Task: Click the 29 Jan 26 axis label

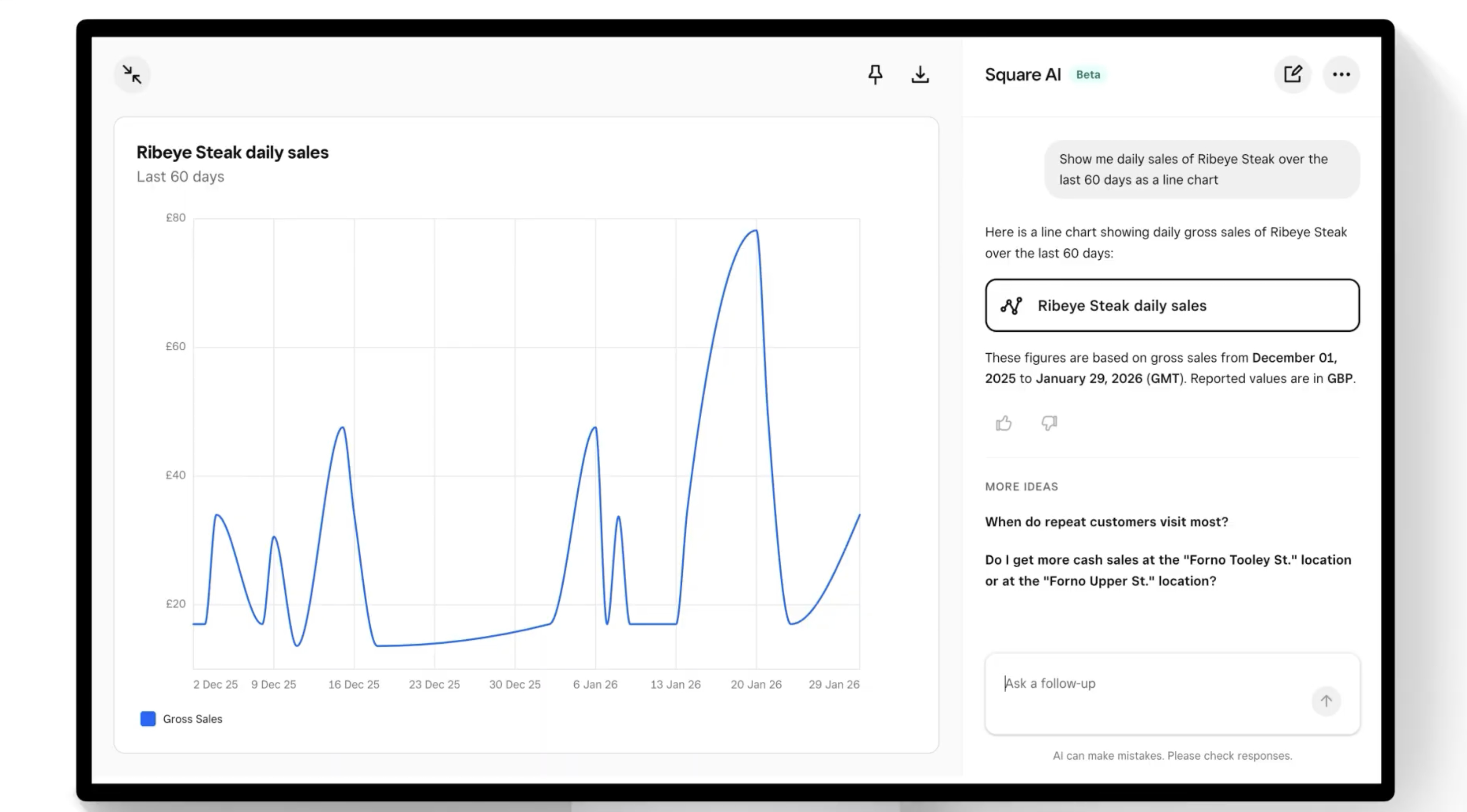Action: click(x=834, y=684)
